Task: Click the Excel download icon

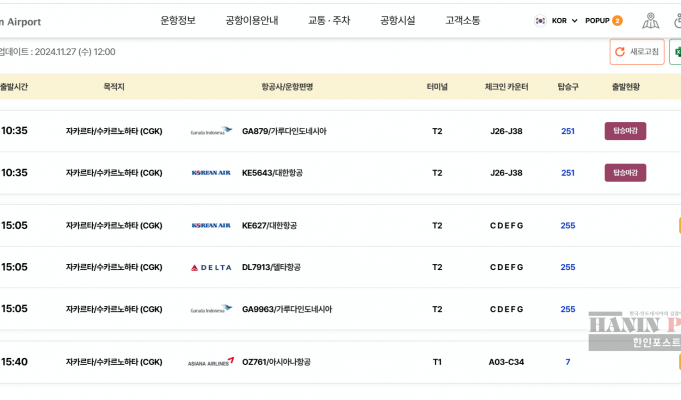Action: [x=676, y=52]
